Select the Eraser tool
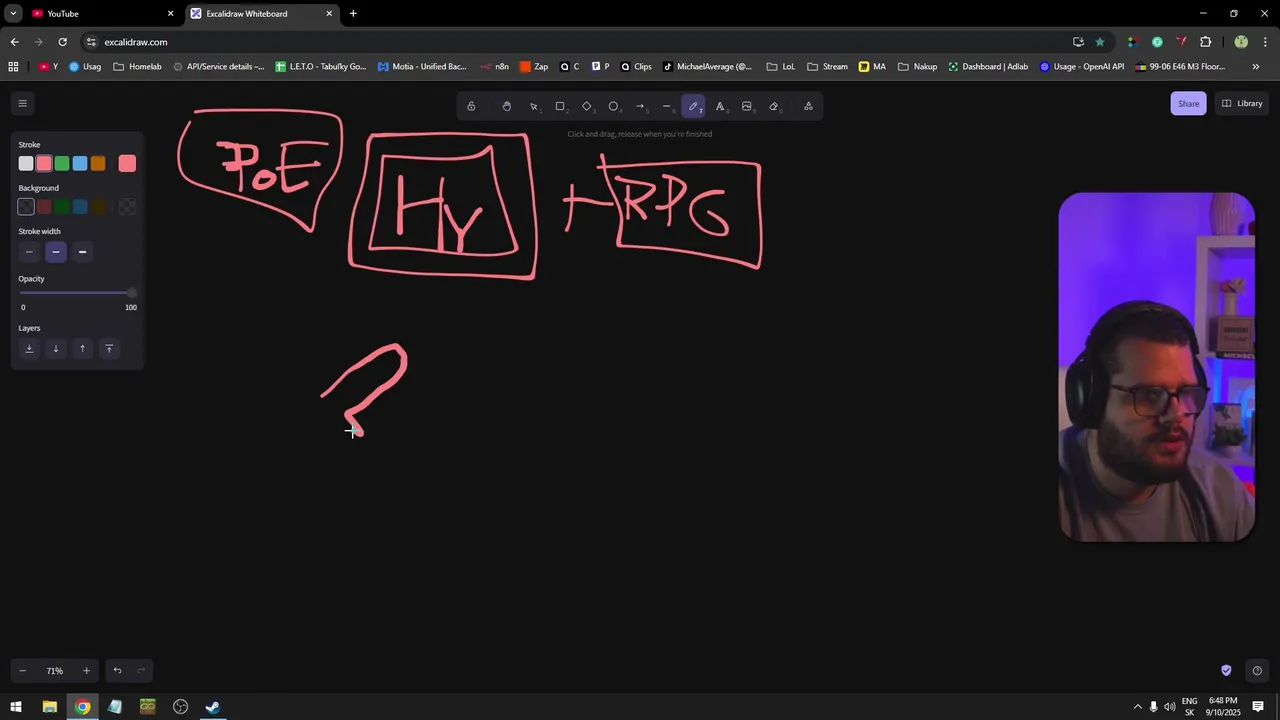The width and height of the screenshot is (1280, 720). (x=774, y=106)
